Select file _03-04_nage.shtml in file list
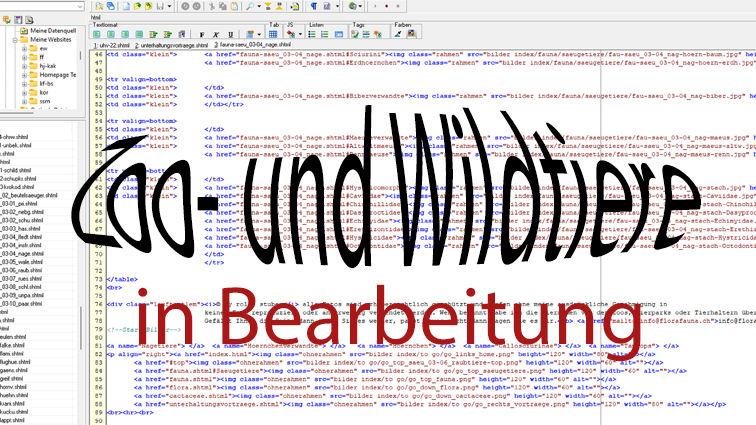 [22, 254]
